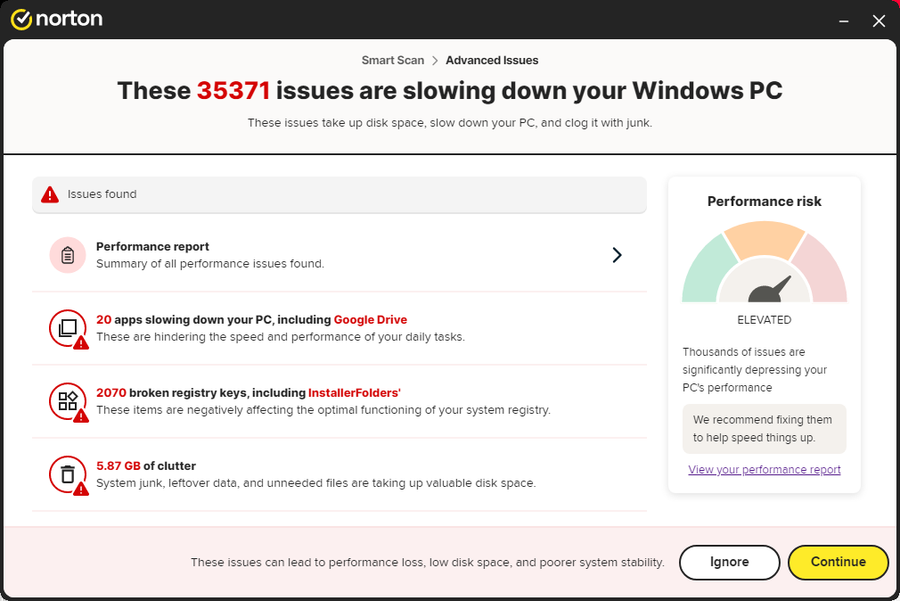
Task: Go back to Smart Scan breadcrumb
Action: coord(393,60)
